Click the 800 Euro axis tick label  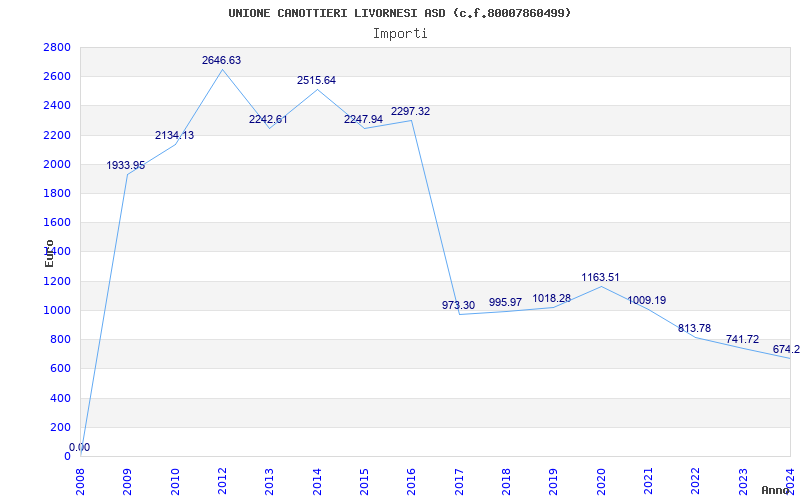click(60, 339)
